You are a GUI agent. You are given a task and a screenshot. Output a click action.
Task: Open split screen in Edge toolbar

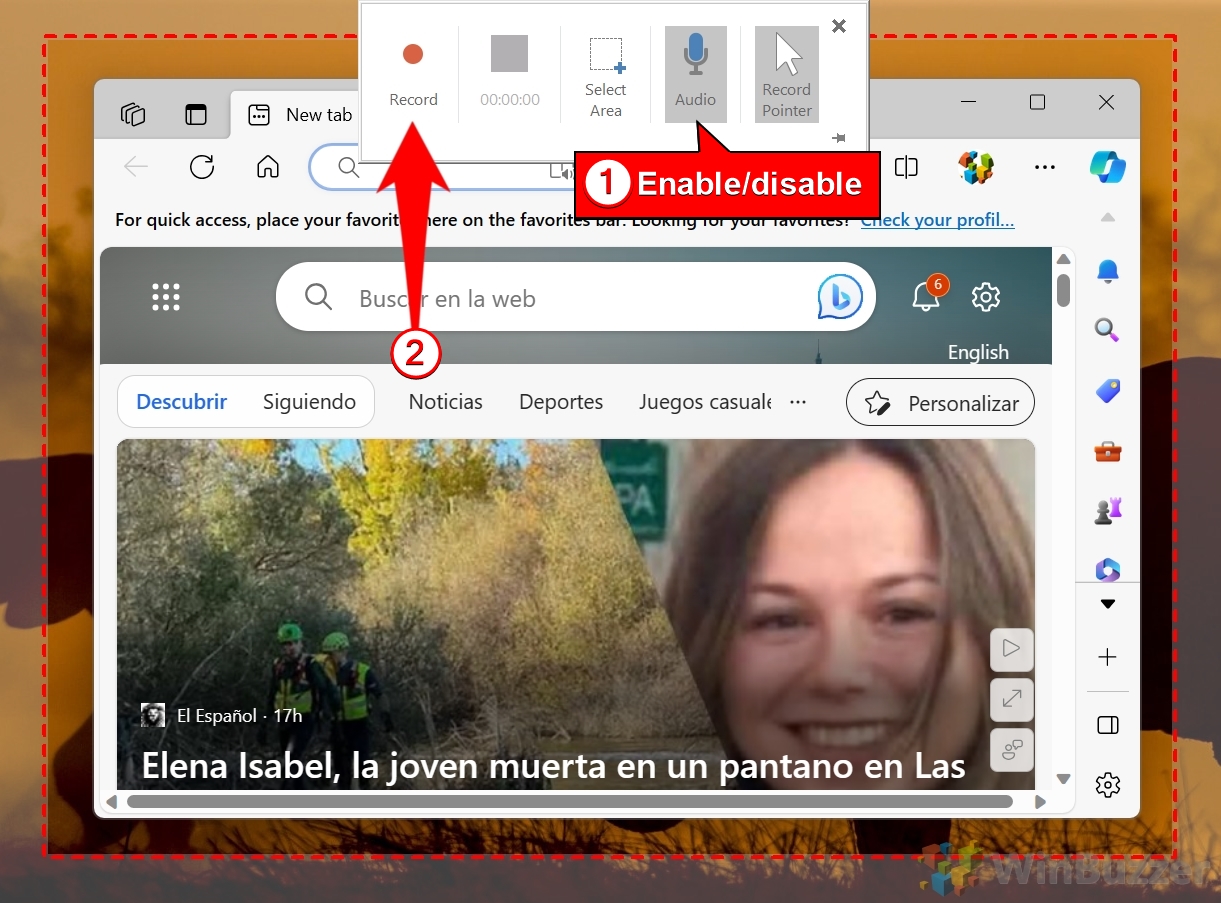click(906, 167)
